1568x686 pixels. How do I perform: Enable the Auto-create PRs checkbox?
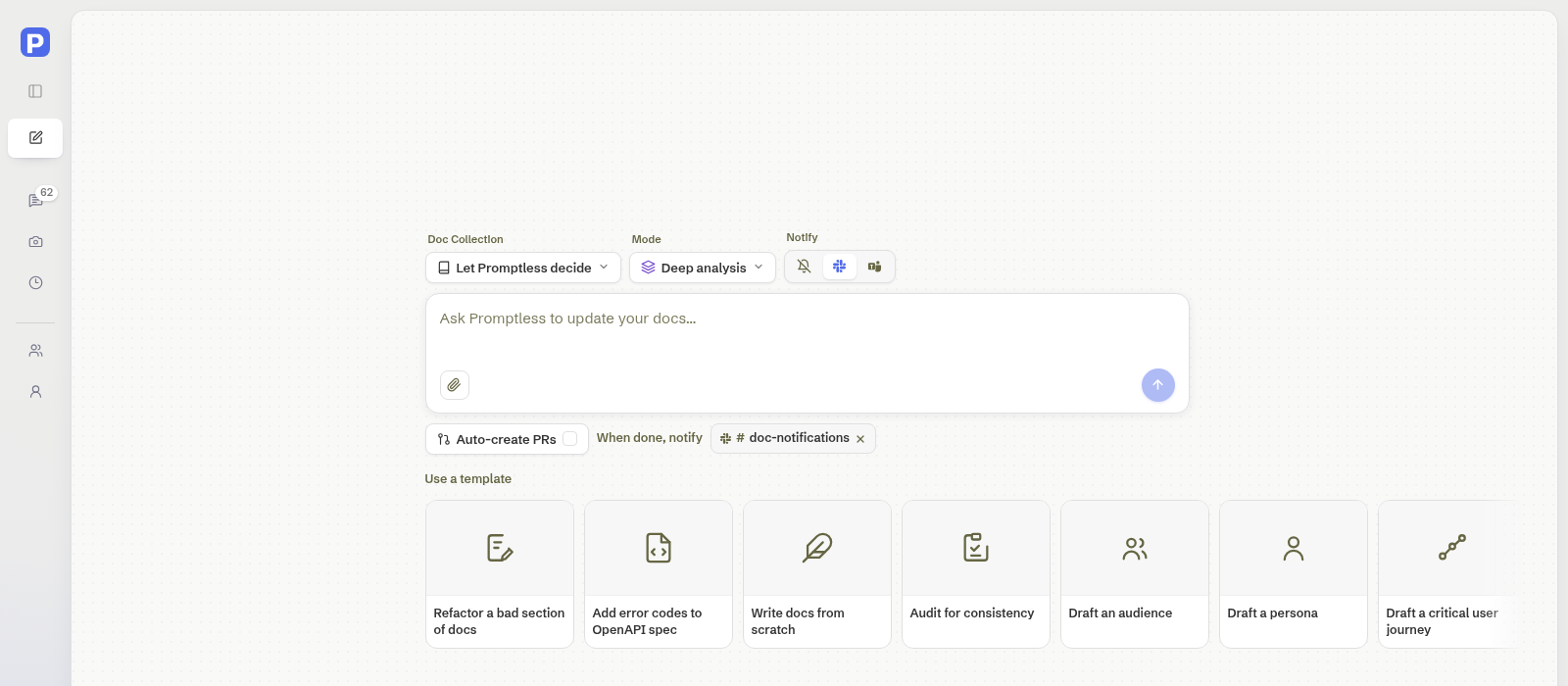(x=569, y=439)
